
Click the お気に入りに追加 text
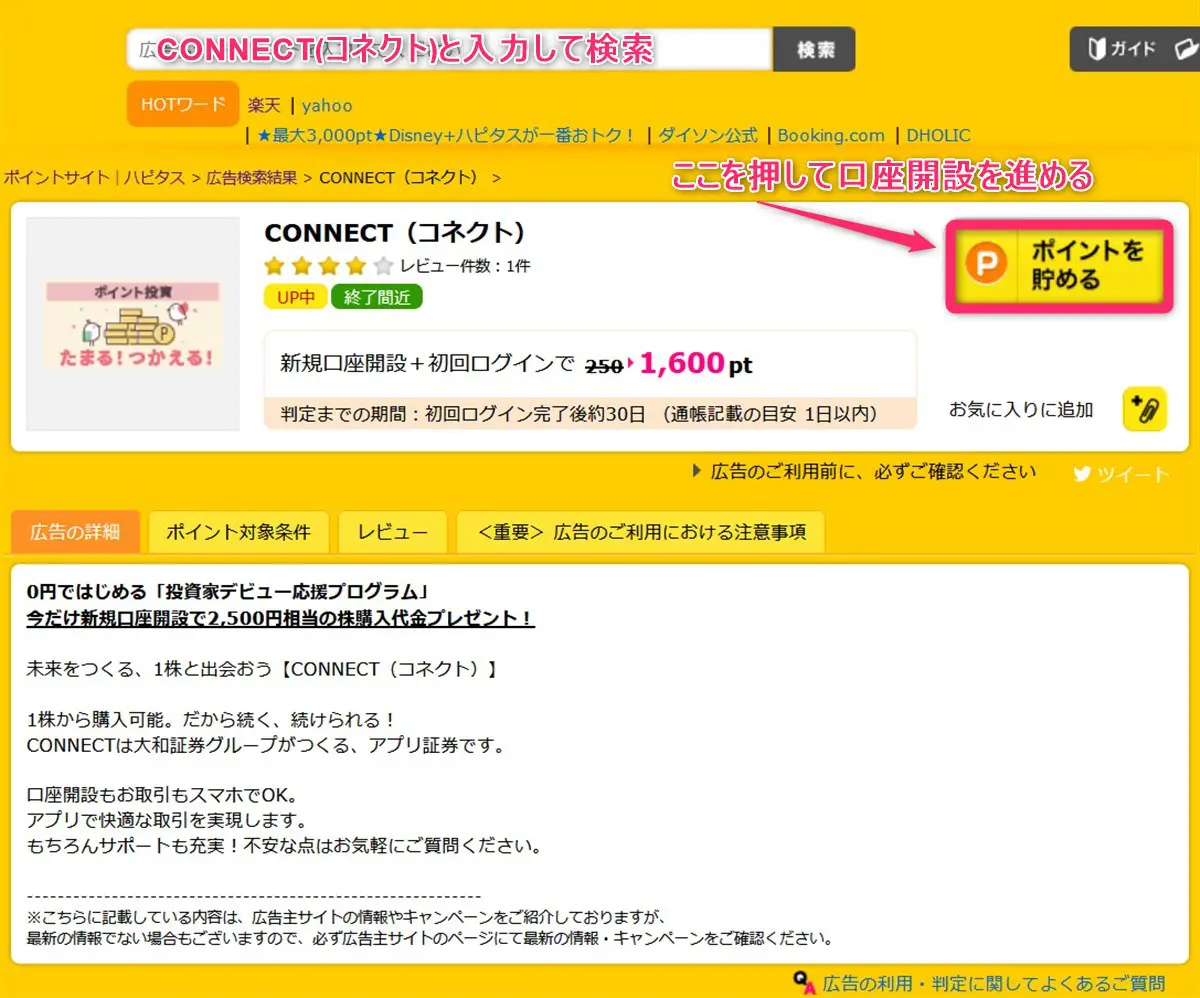click(1021, 409)
